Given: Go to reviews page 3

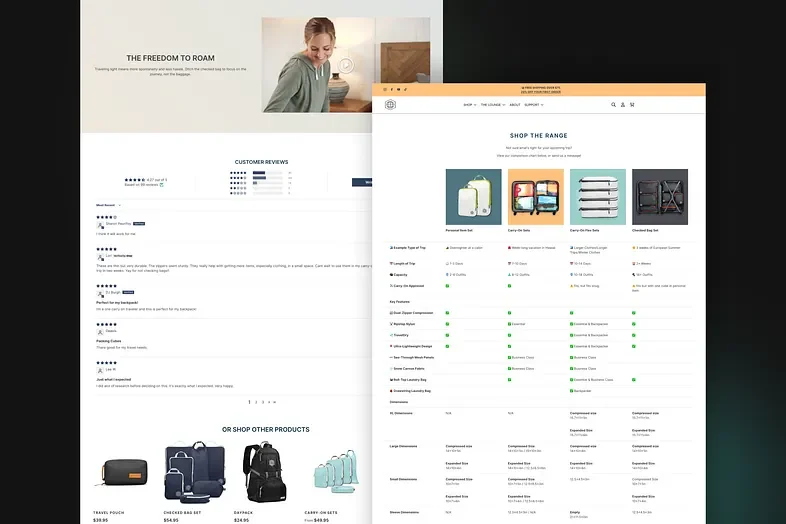Looking at the screenshot, I should [x=262, y=402].
